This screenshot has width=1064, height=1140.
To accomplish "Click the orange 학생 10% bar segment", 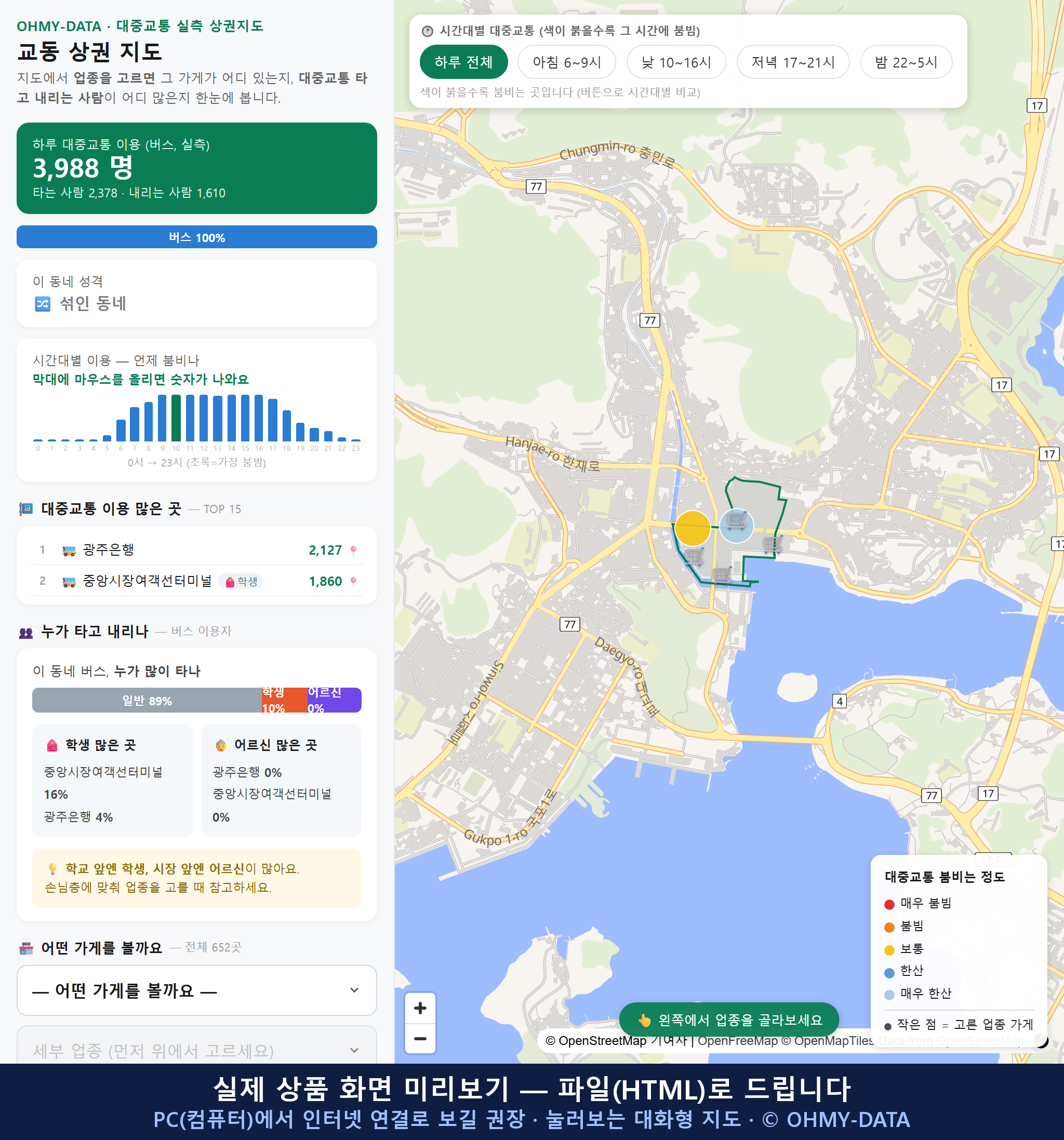I will 285,700.
